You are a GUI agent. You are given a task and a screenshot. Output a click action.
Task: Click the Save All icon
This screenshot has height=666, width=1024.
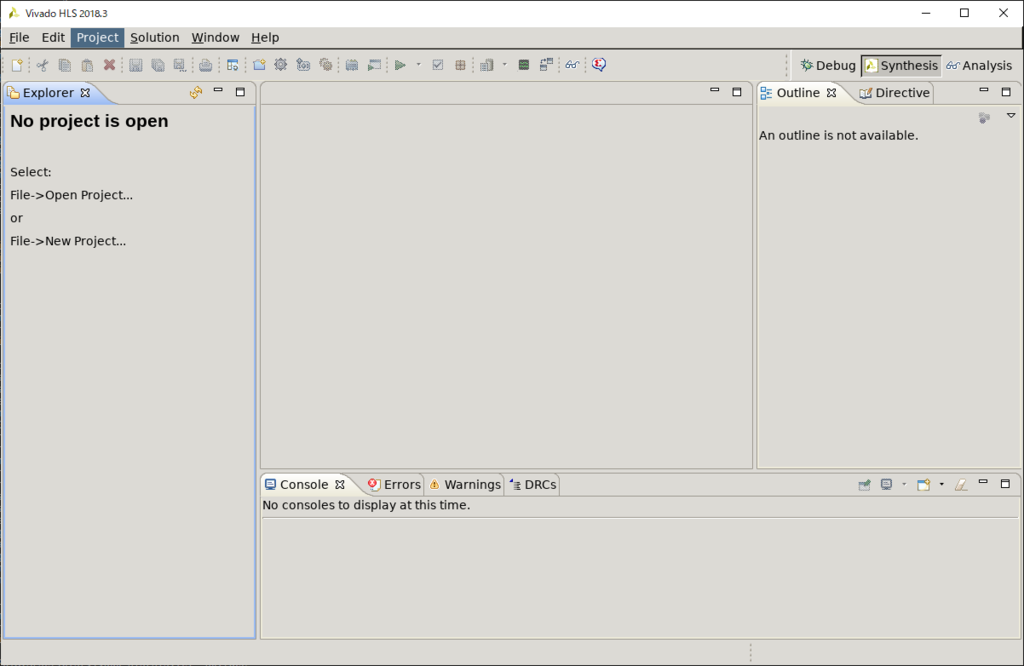click(x=158, y=65)
